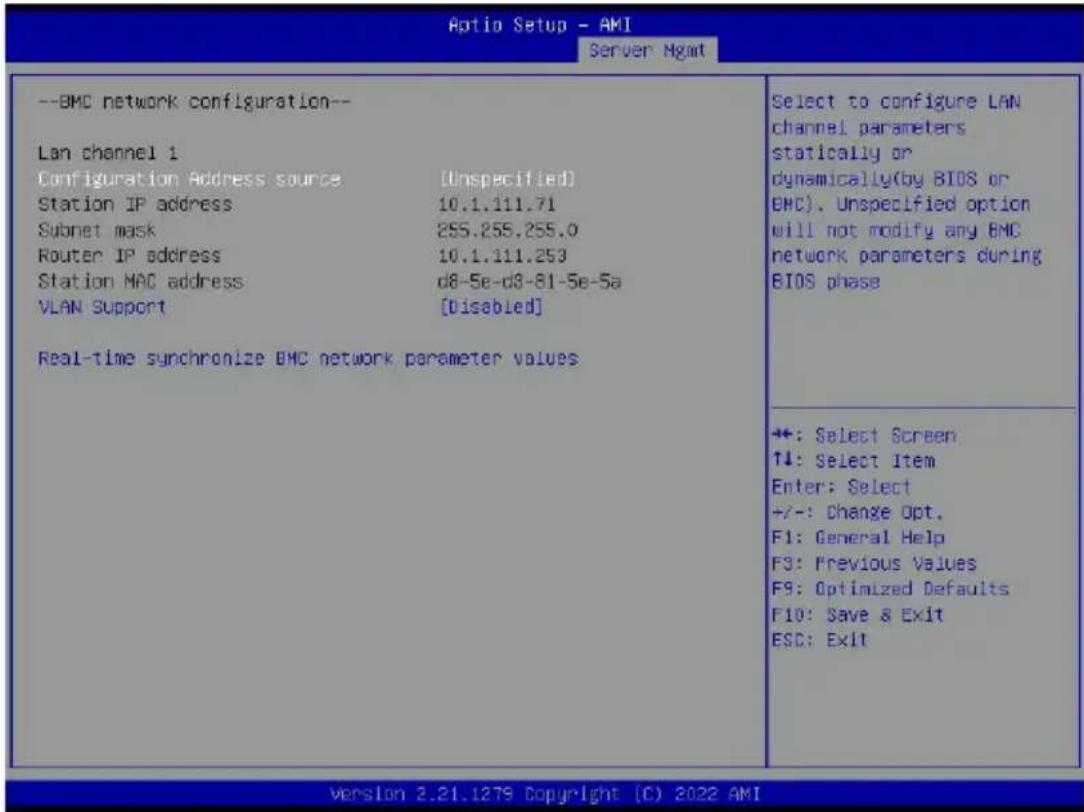Click the Station MAC address label

coord(140,281)
